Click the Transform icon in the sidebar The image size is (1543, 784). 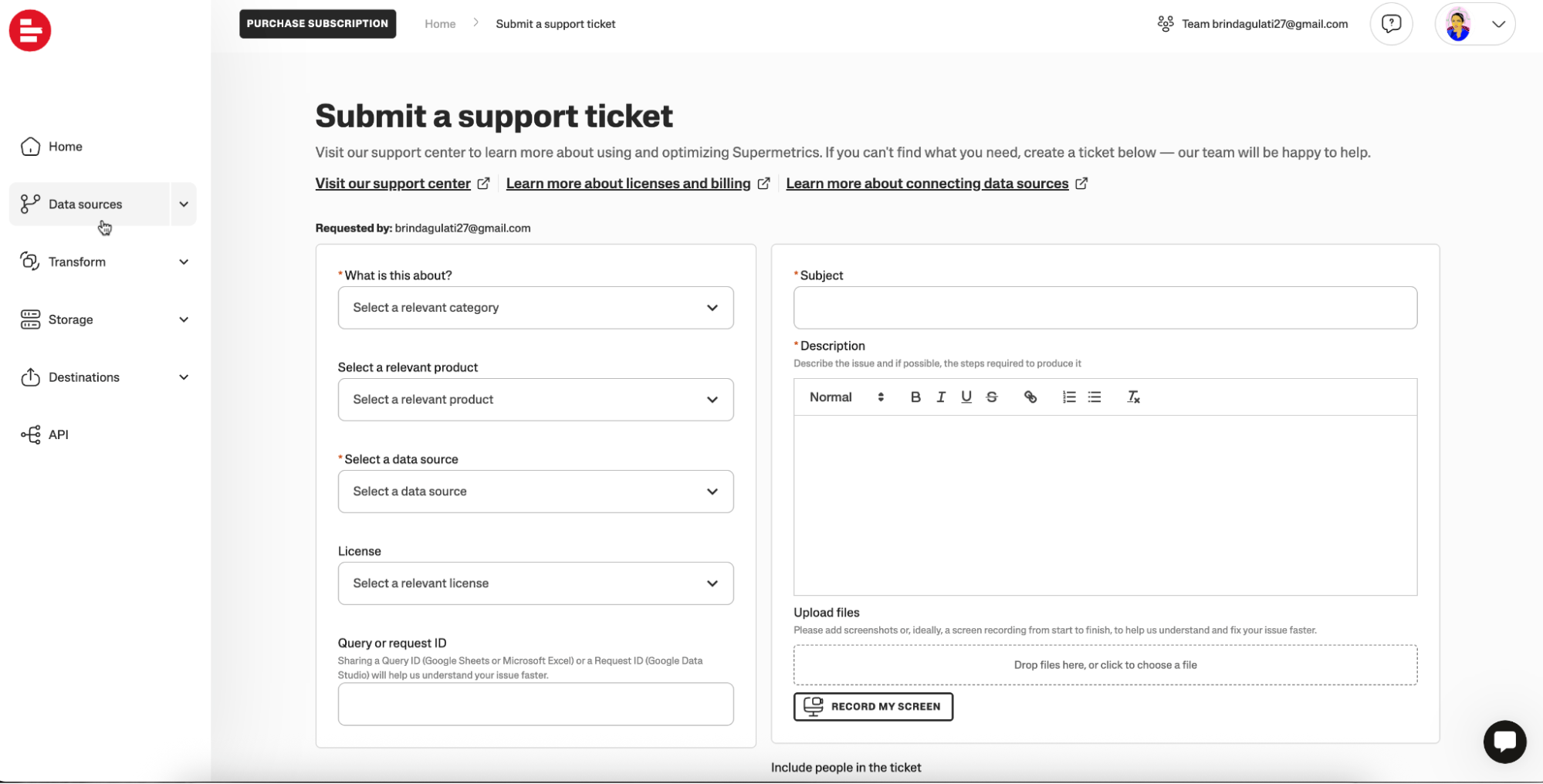[30, 262]
